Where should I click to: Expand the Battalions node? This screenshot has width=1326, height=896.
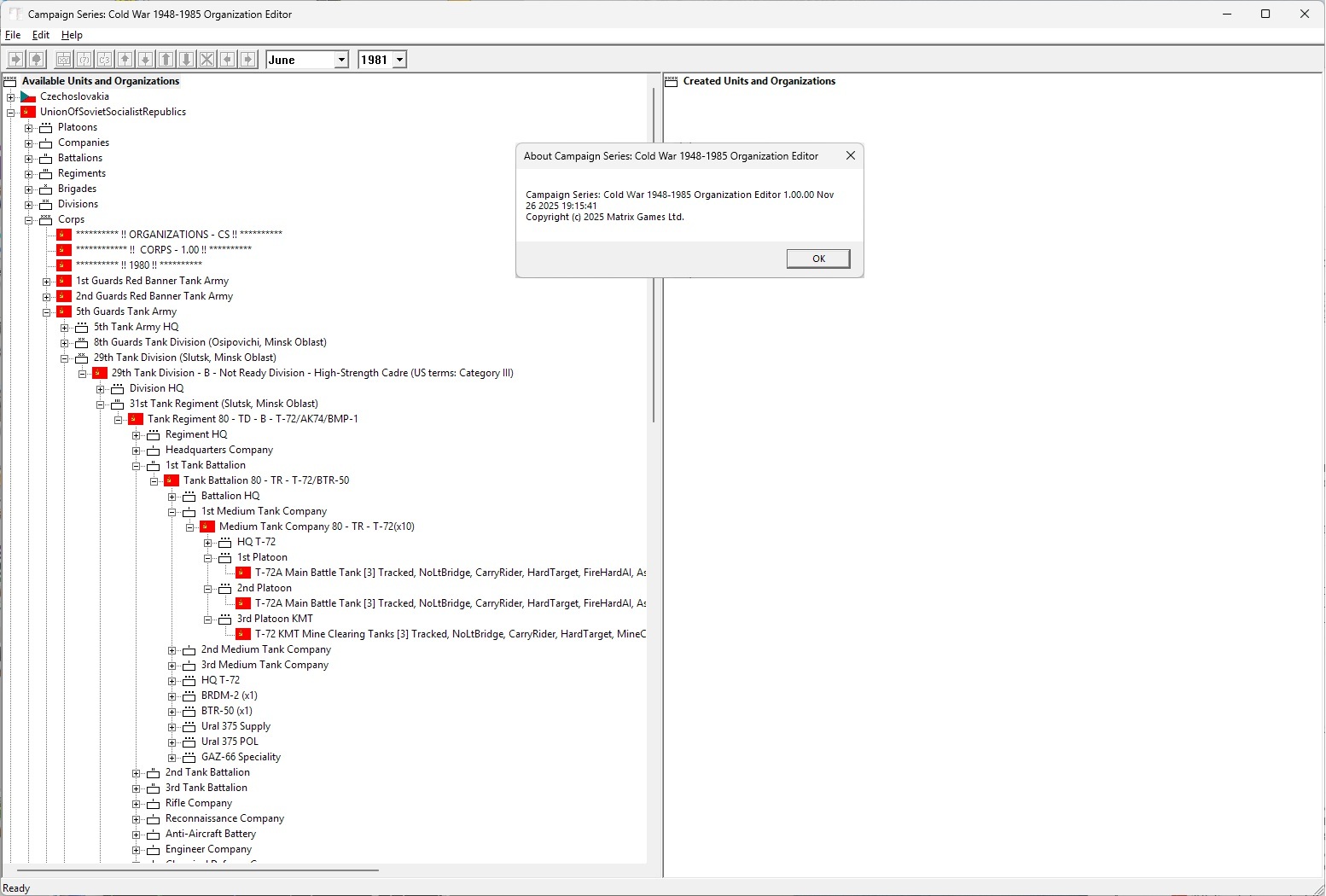tap(28, 159)
